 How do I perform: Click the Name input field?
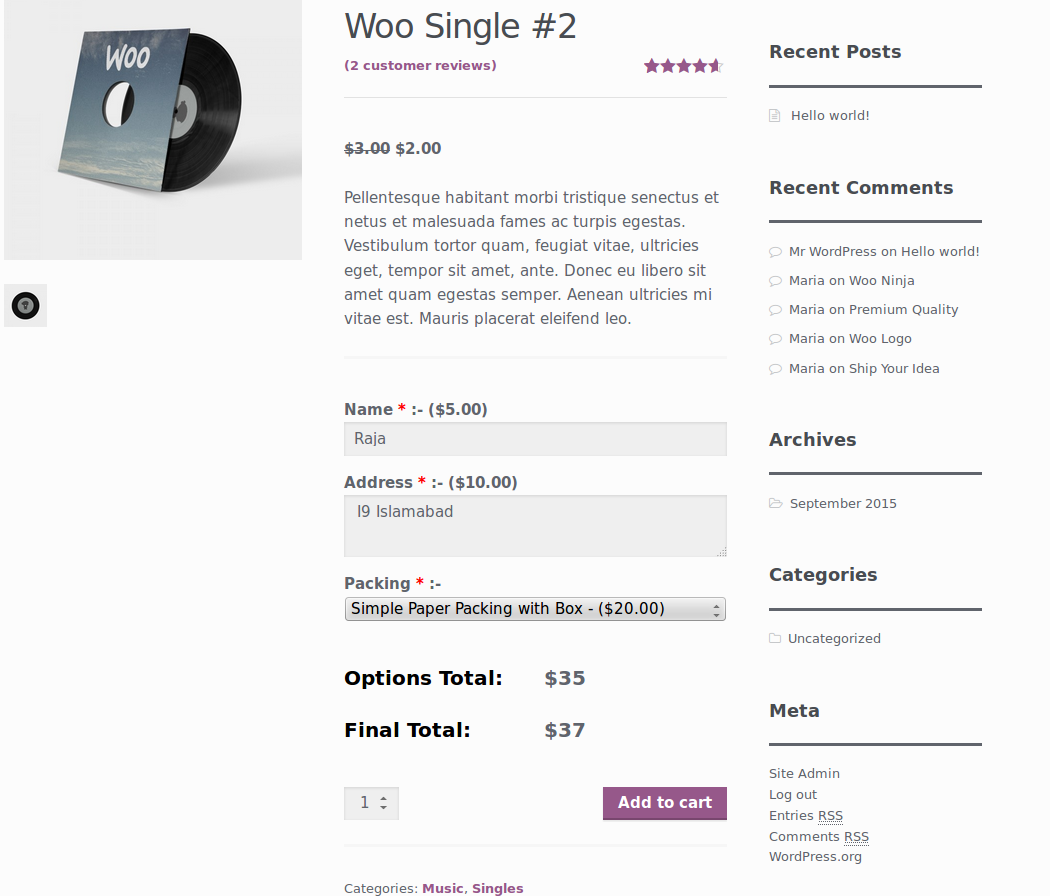click(x=535, y=439)
